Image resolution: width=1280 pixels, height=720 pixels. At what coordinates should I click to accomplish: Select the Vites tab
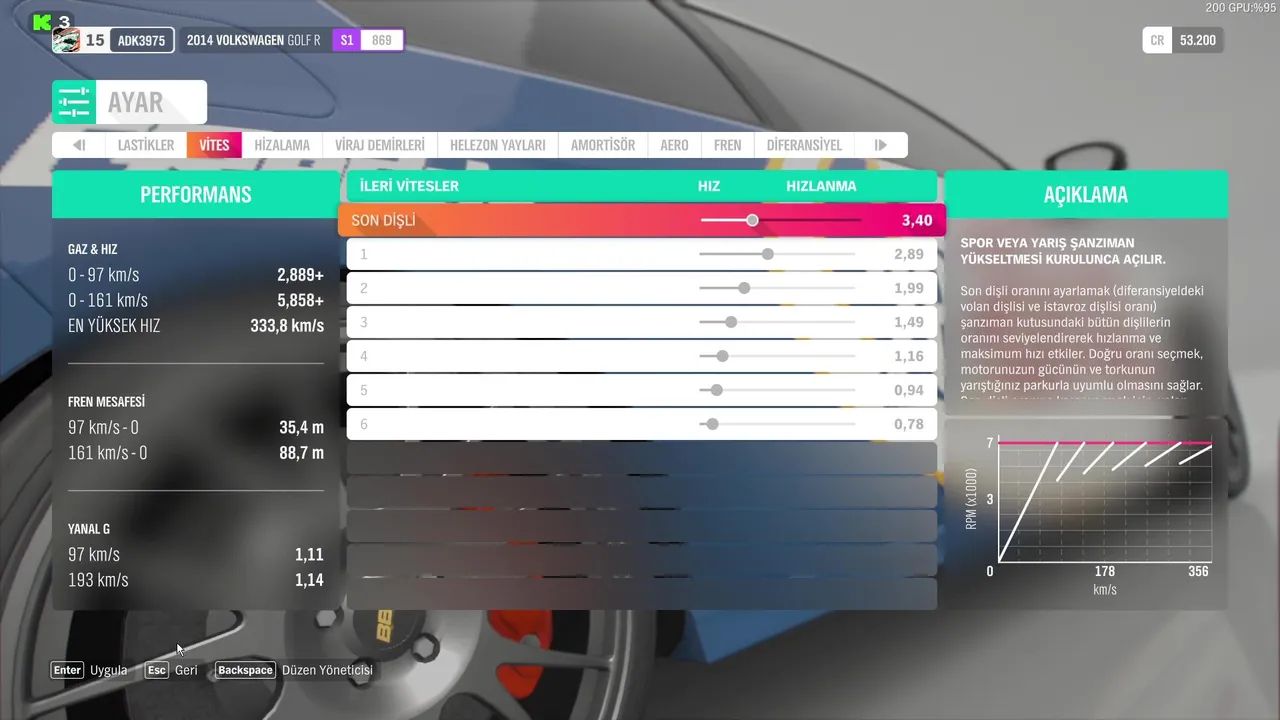214,145
